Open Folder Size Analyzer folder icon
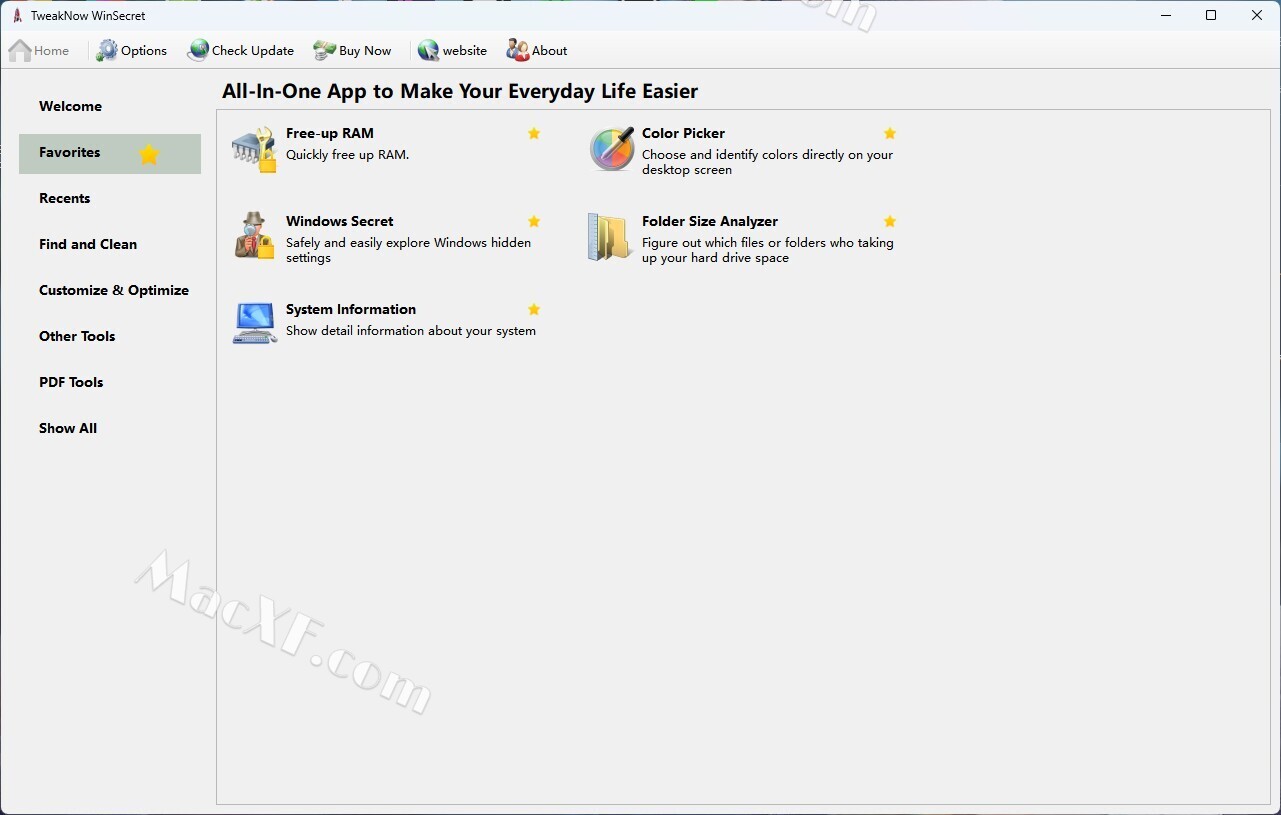The image size is (1281, 815). (x=610, y=237)
